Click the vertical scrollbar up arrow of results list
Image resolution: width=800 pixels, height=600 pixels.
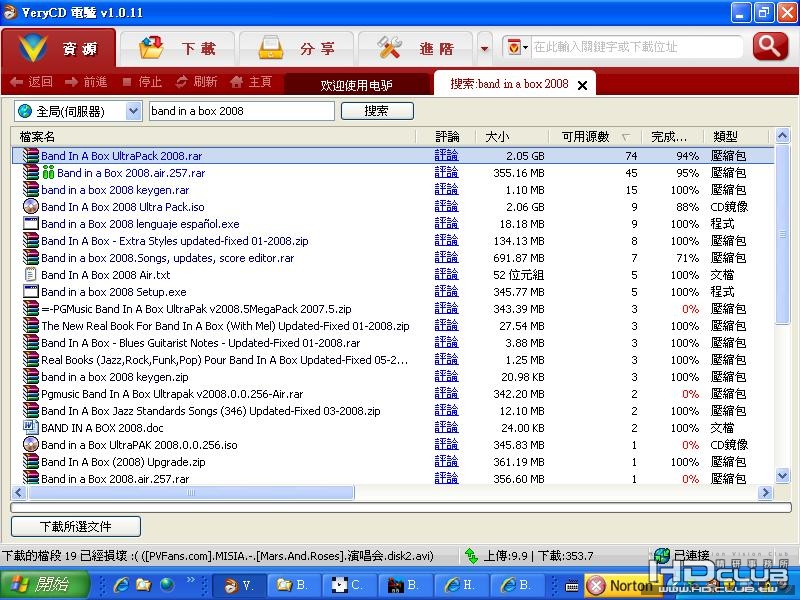click(782, 136)
